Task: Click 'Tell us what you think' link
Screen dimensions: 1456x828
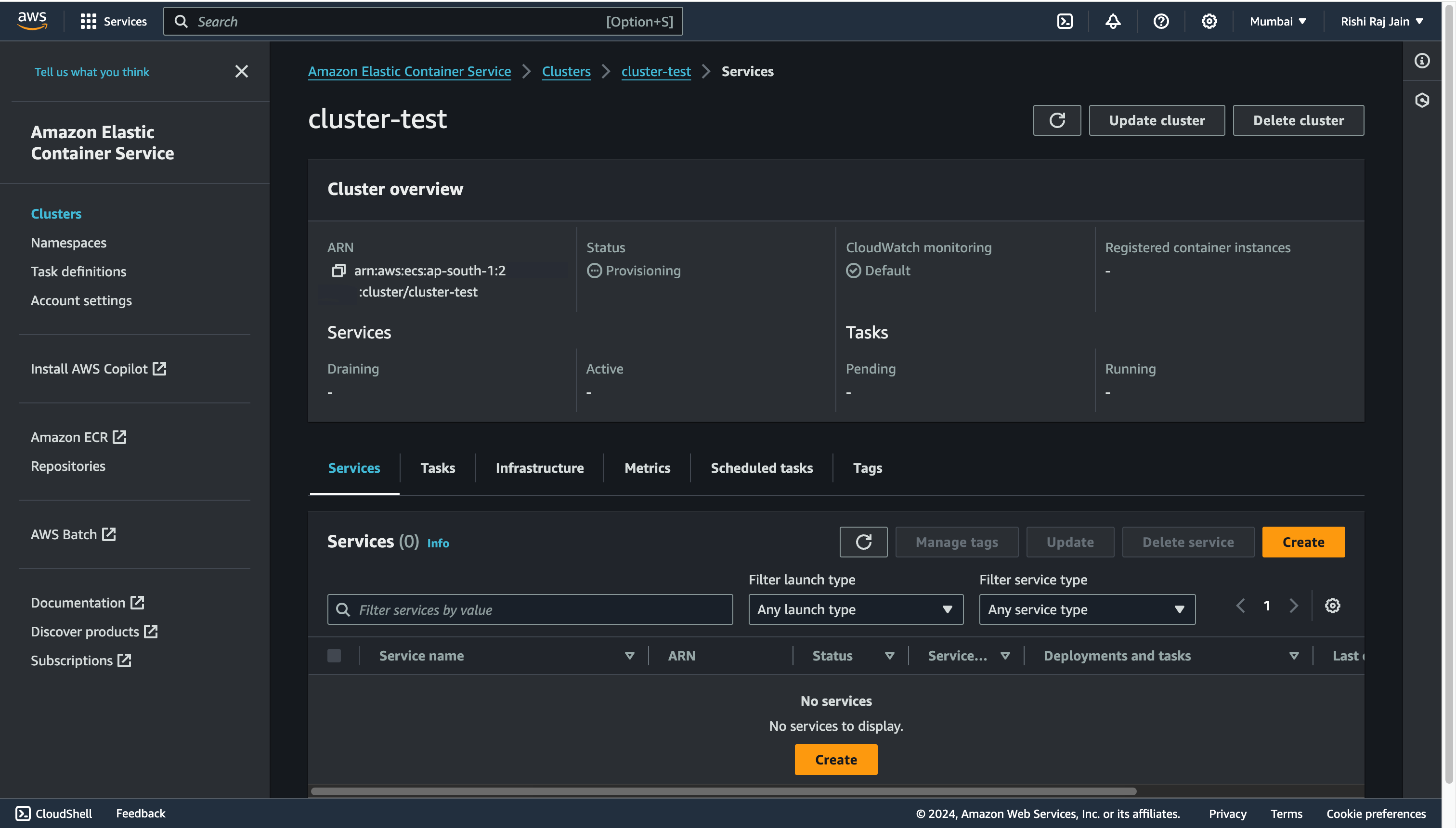Action: pos(91,72)
